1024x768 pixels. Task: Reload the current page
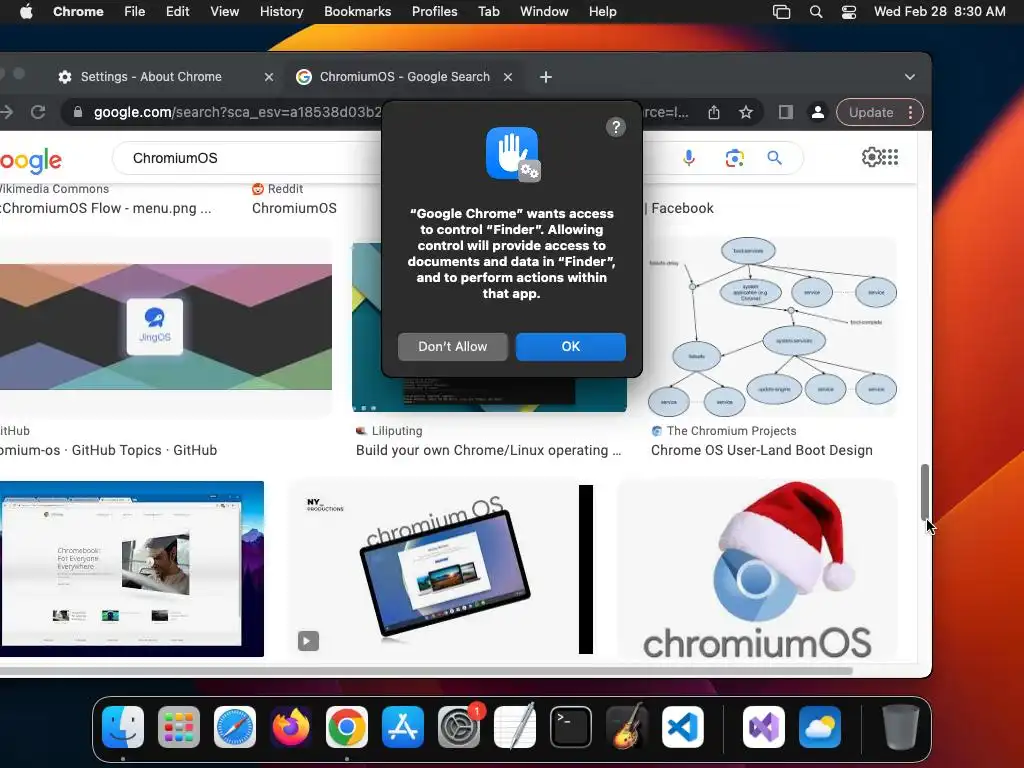click(x=38, y=112)
